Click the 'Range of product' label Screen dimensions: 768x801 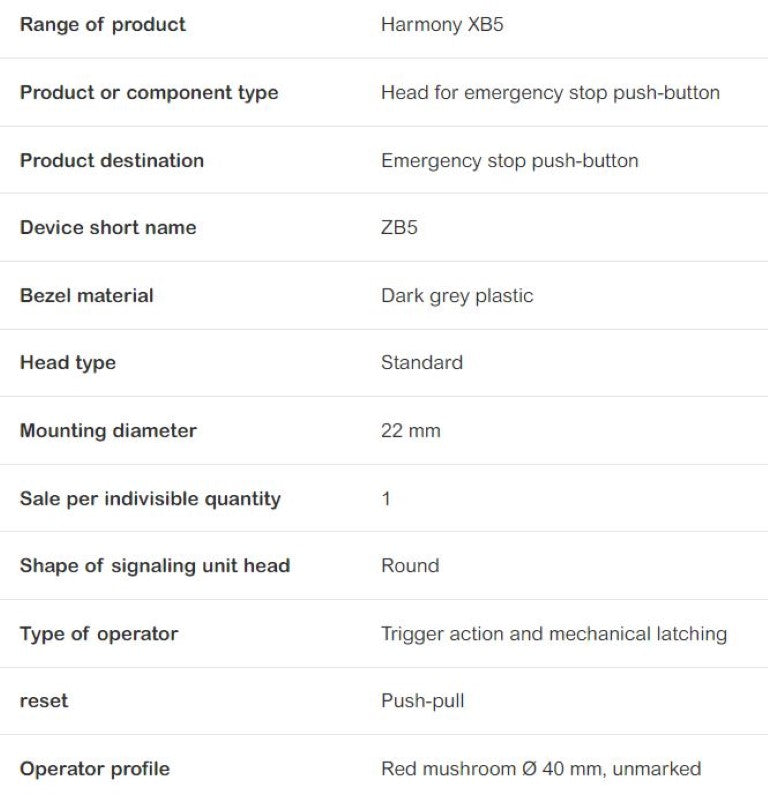102,25
